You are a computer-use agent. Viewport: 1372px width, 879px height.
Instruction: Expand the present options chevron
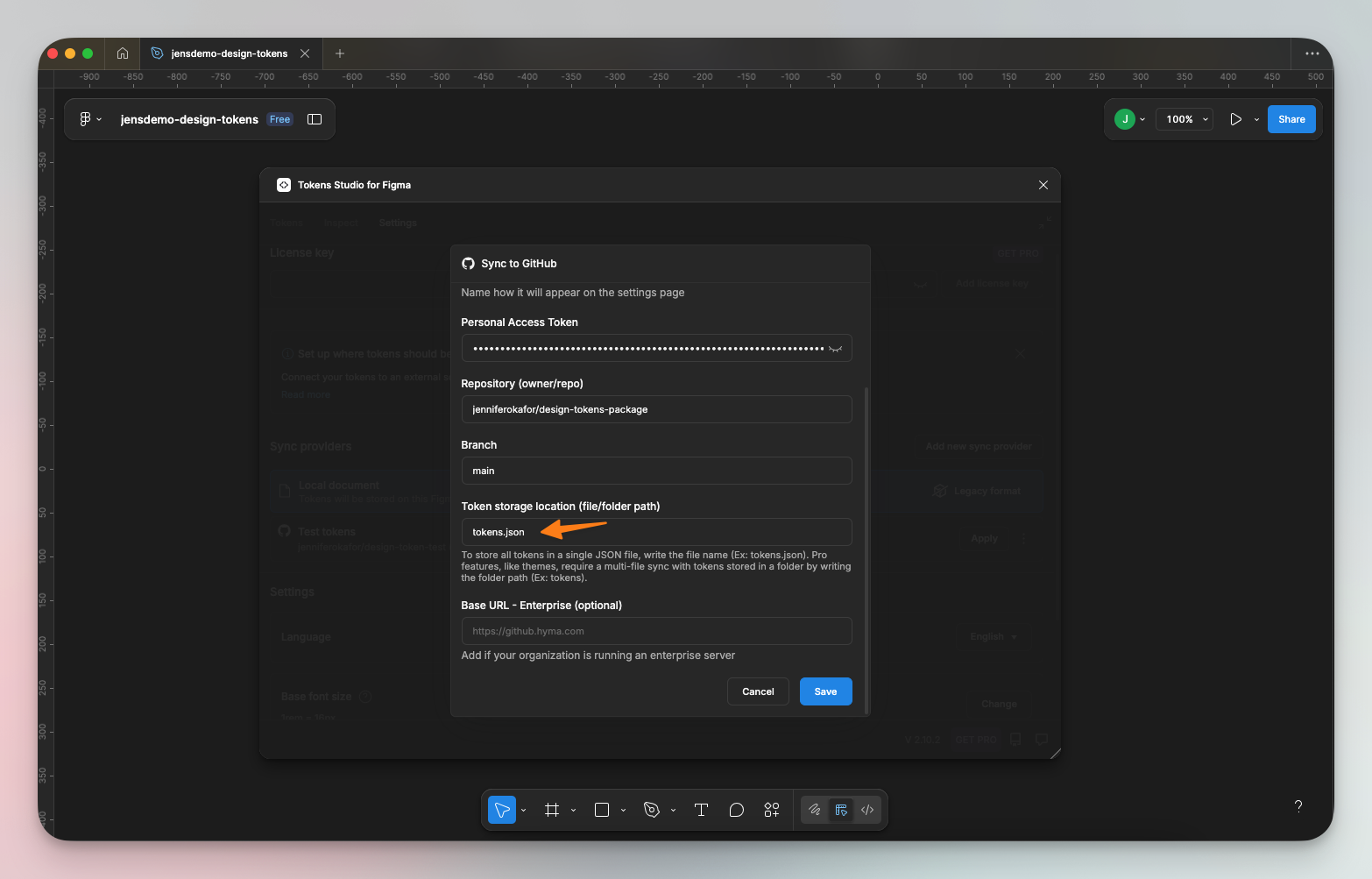(x=1256, y=119)
